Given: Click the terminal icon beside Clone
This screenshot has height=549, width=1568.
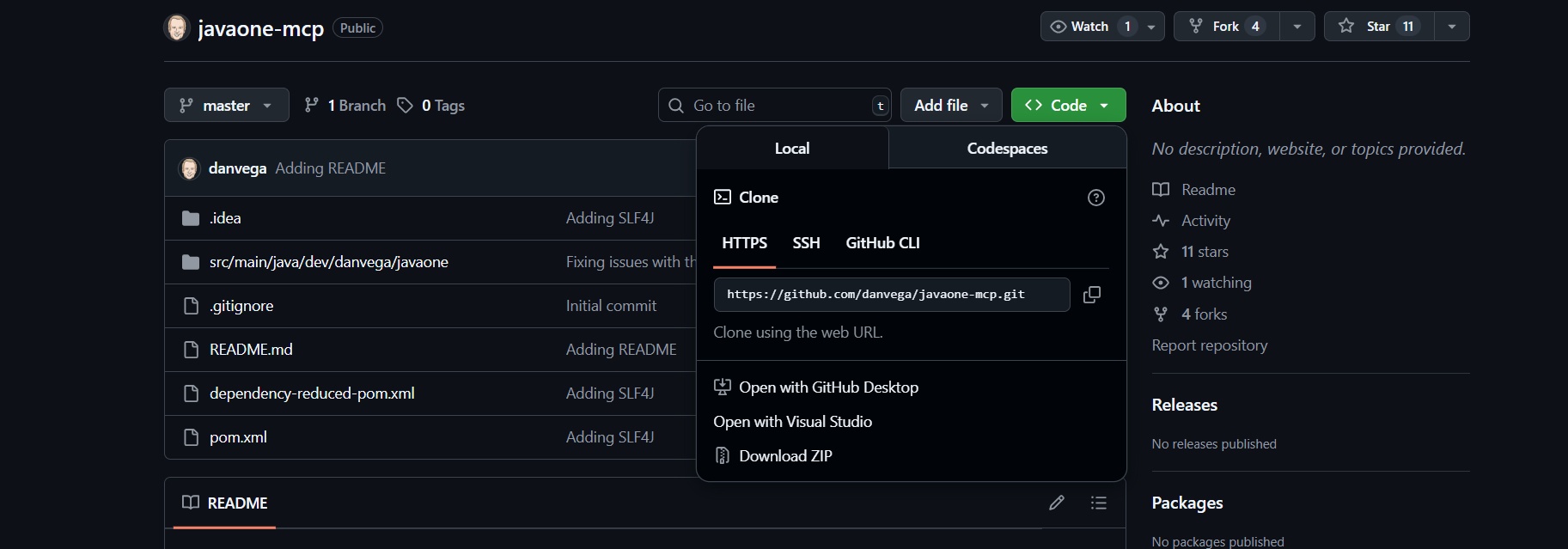Looking at the screenshot, I should [723, 197].
